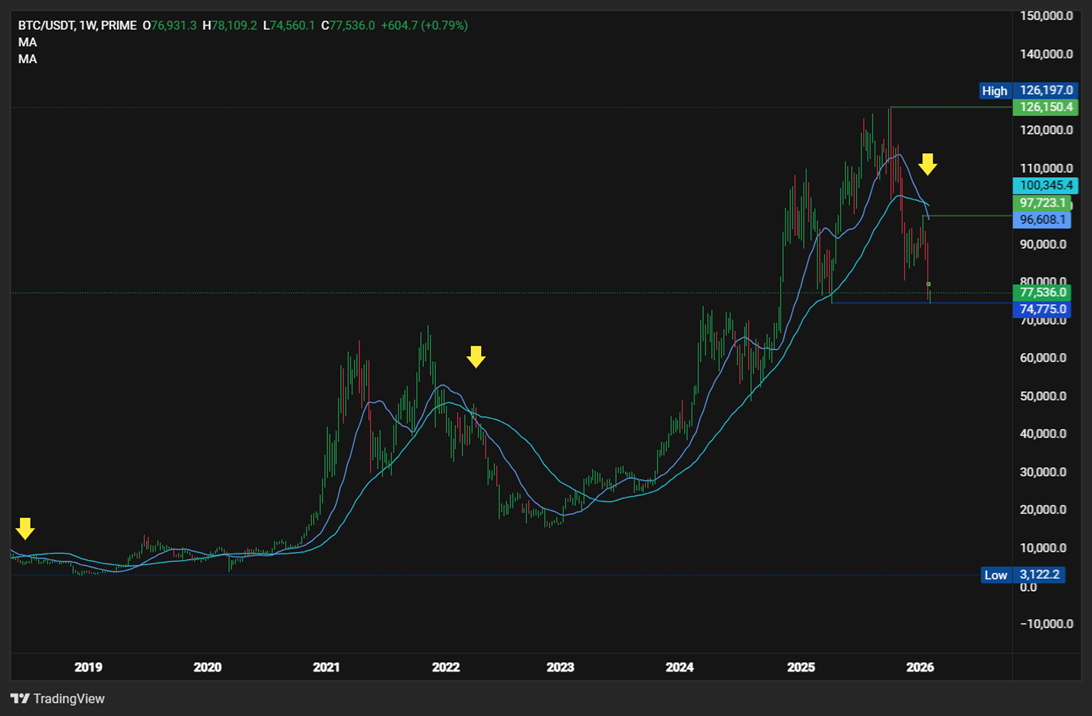This screenshot has height=716, width=1092.
Task: Click the 2023 label on the time axis
Action: pyautogui.click(x=559, y=667)
